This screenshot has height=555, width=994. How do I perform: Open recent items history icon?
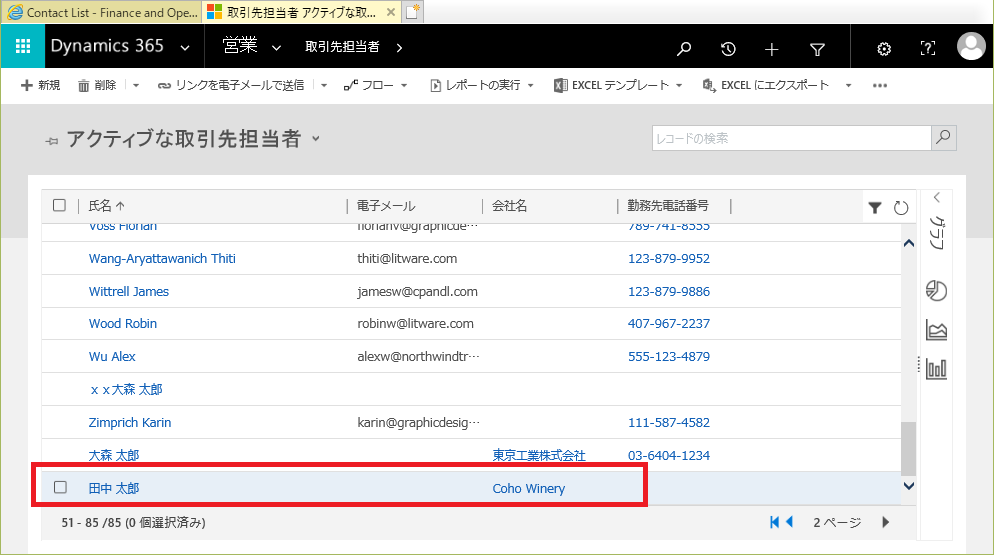click(728, 48)
